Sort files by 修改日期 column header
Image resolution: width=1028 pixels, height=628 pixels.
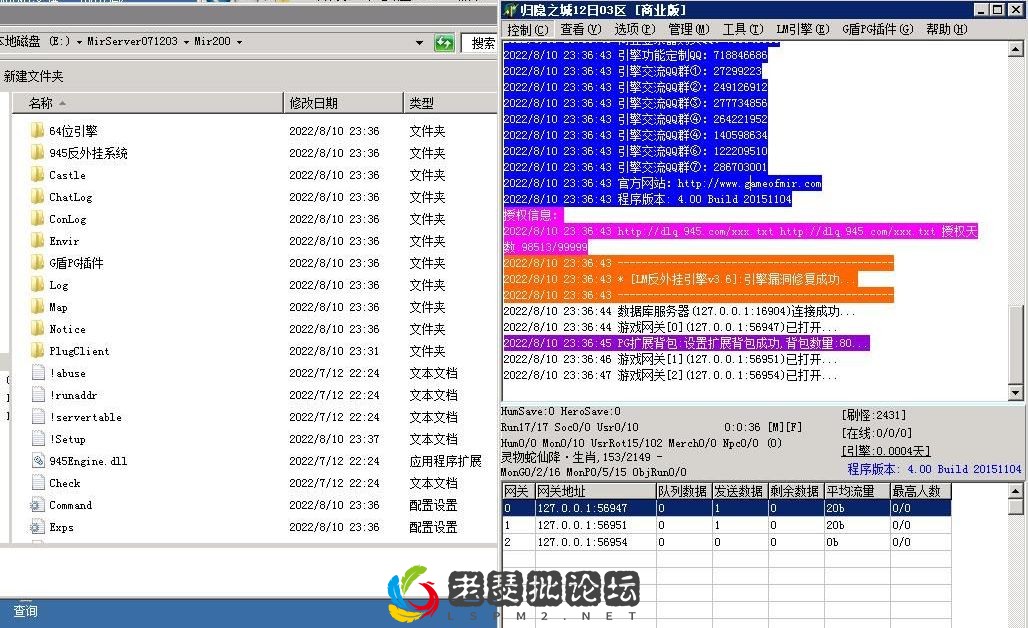point(344,103)
